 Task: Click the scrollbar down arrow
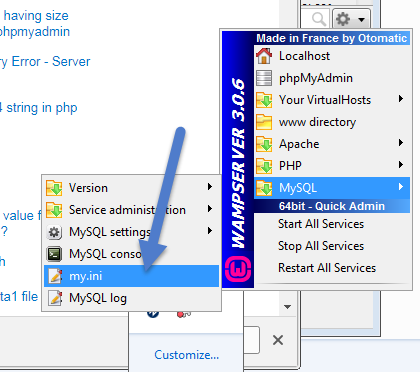[287, 307]
